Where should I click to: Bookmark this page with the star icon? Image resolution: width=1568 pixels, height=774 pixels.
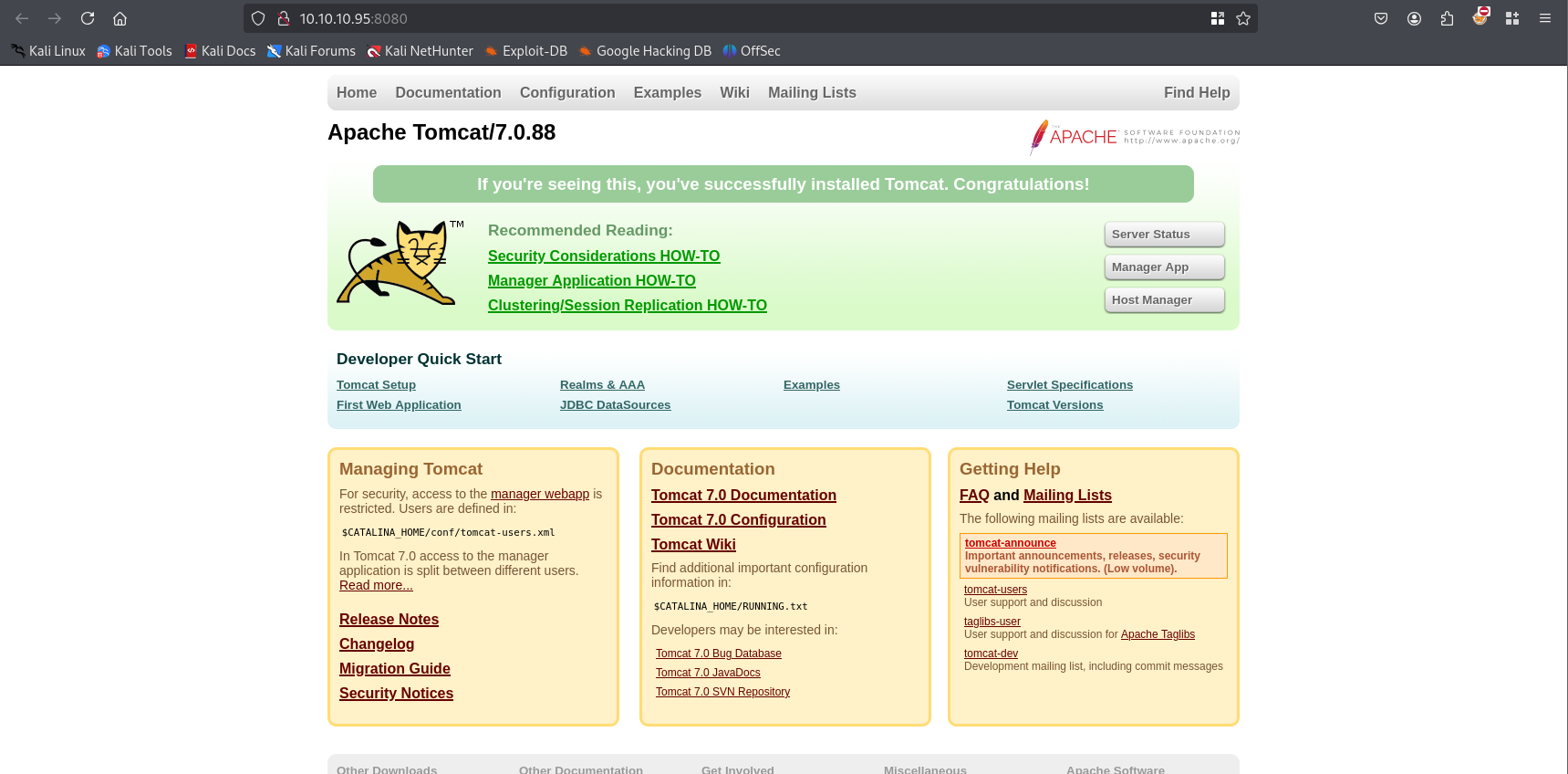tap(1243, 18)
